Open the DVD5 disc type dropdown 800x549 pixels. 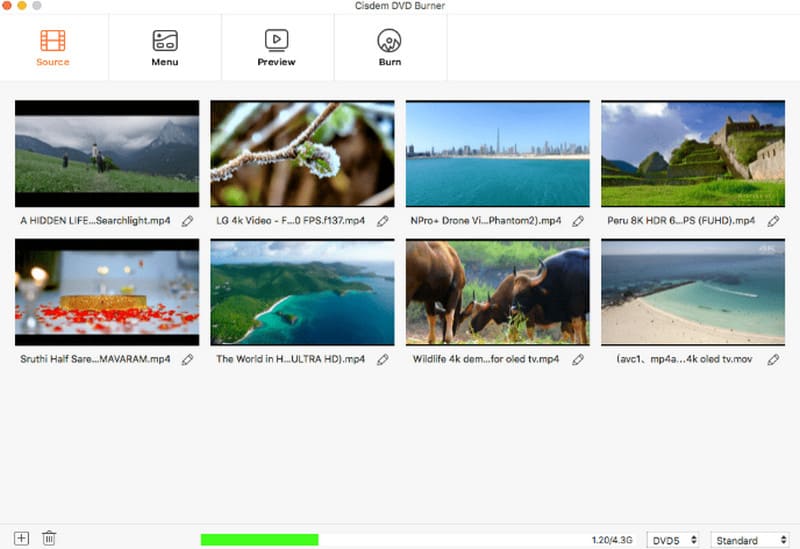[x=673, y=540]
